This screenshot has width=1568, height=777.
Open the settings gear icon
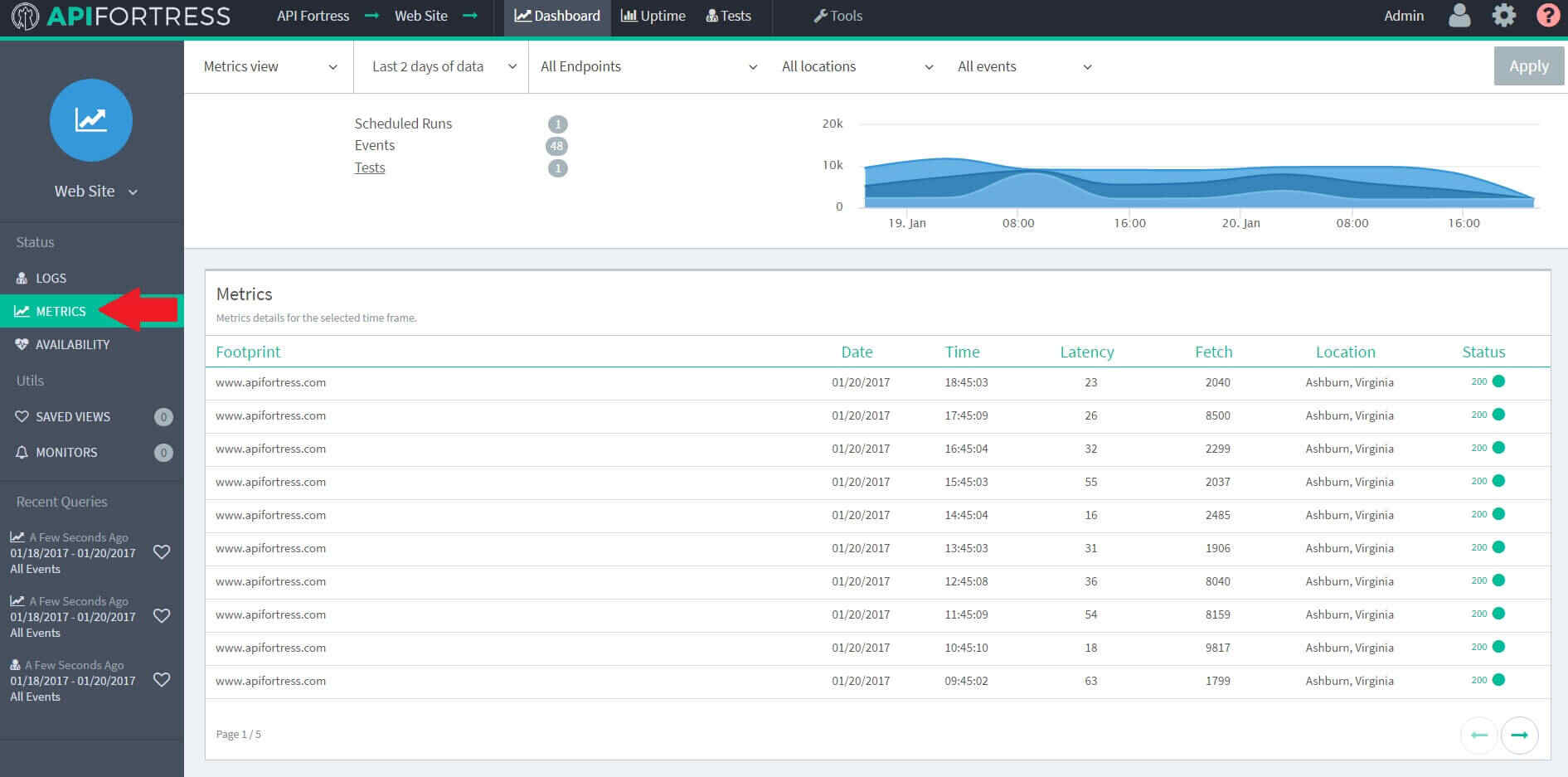click(1503, 16)
